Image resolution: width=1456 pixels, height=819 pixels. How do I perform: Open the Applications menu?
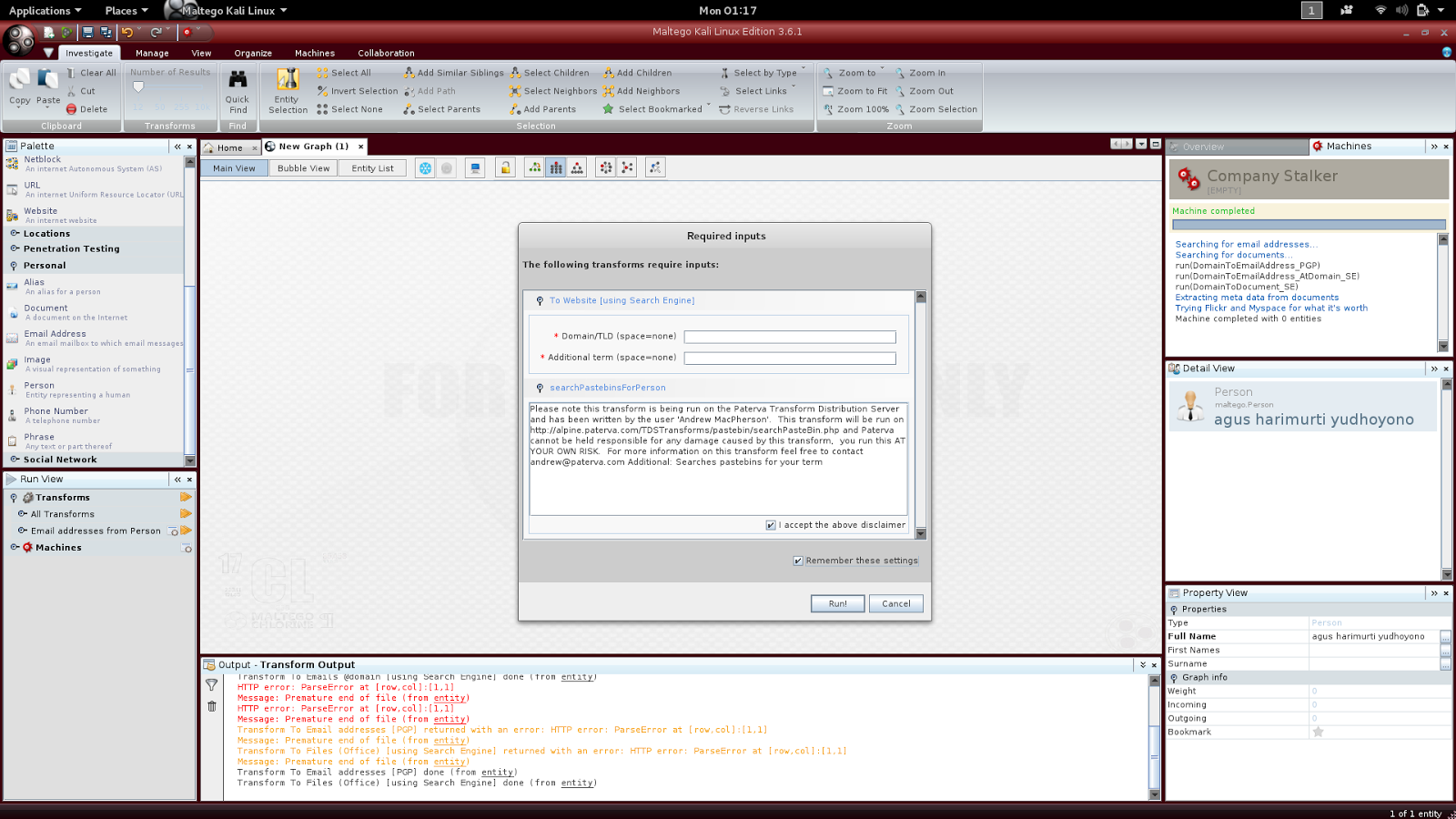[x=45, y=11]
